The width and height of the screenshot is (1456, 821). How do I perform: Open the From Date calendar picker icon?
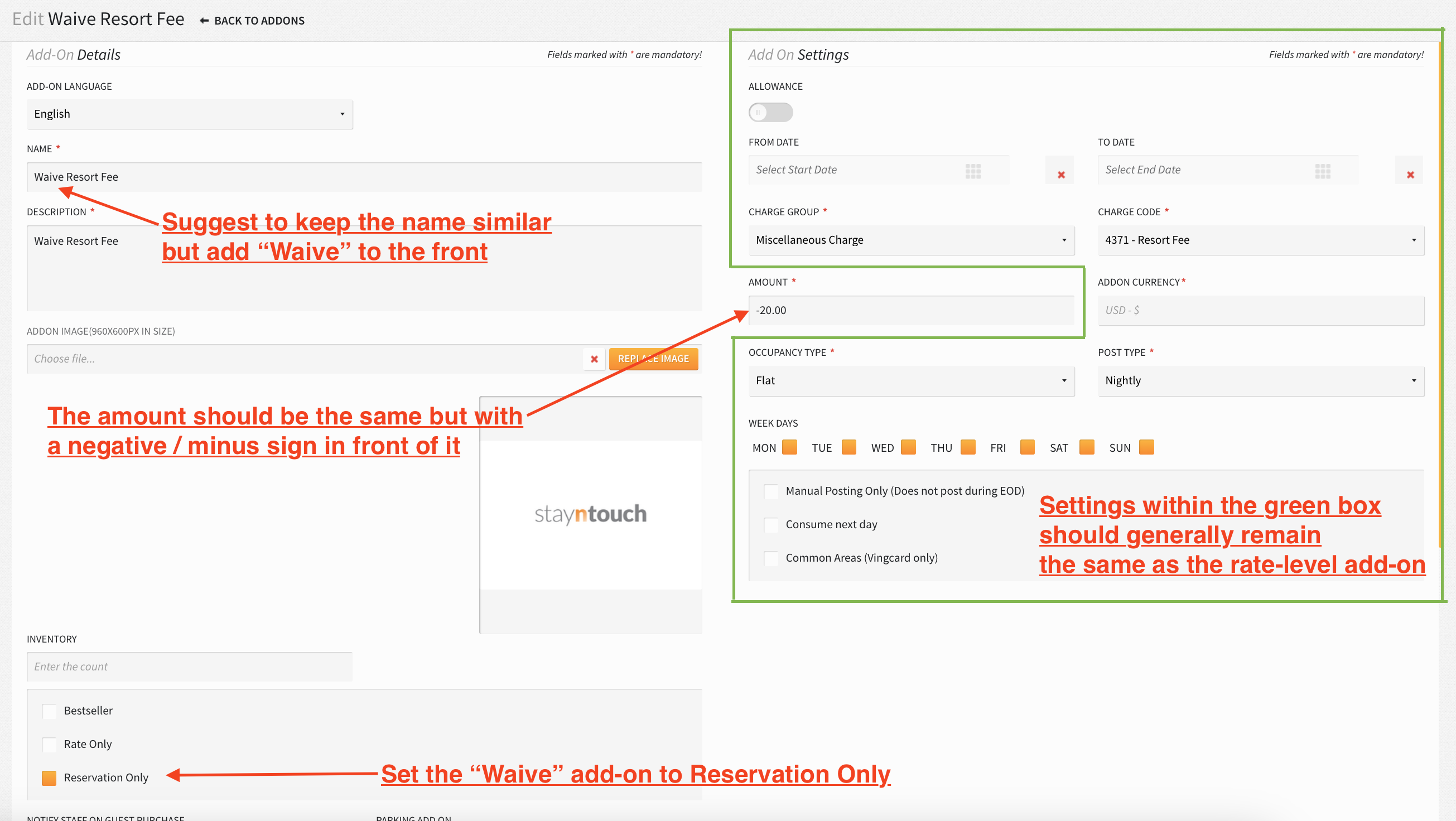(973, 171)
